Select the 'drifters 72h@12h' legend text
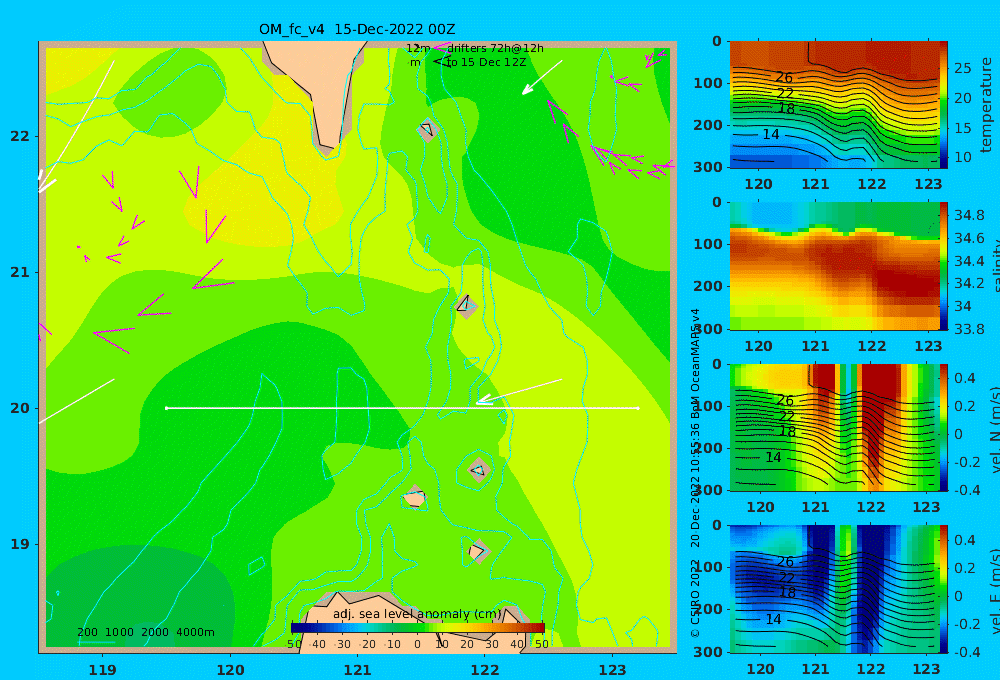This screenshot has width=1000, height=680. pos(495,48)
